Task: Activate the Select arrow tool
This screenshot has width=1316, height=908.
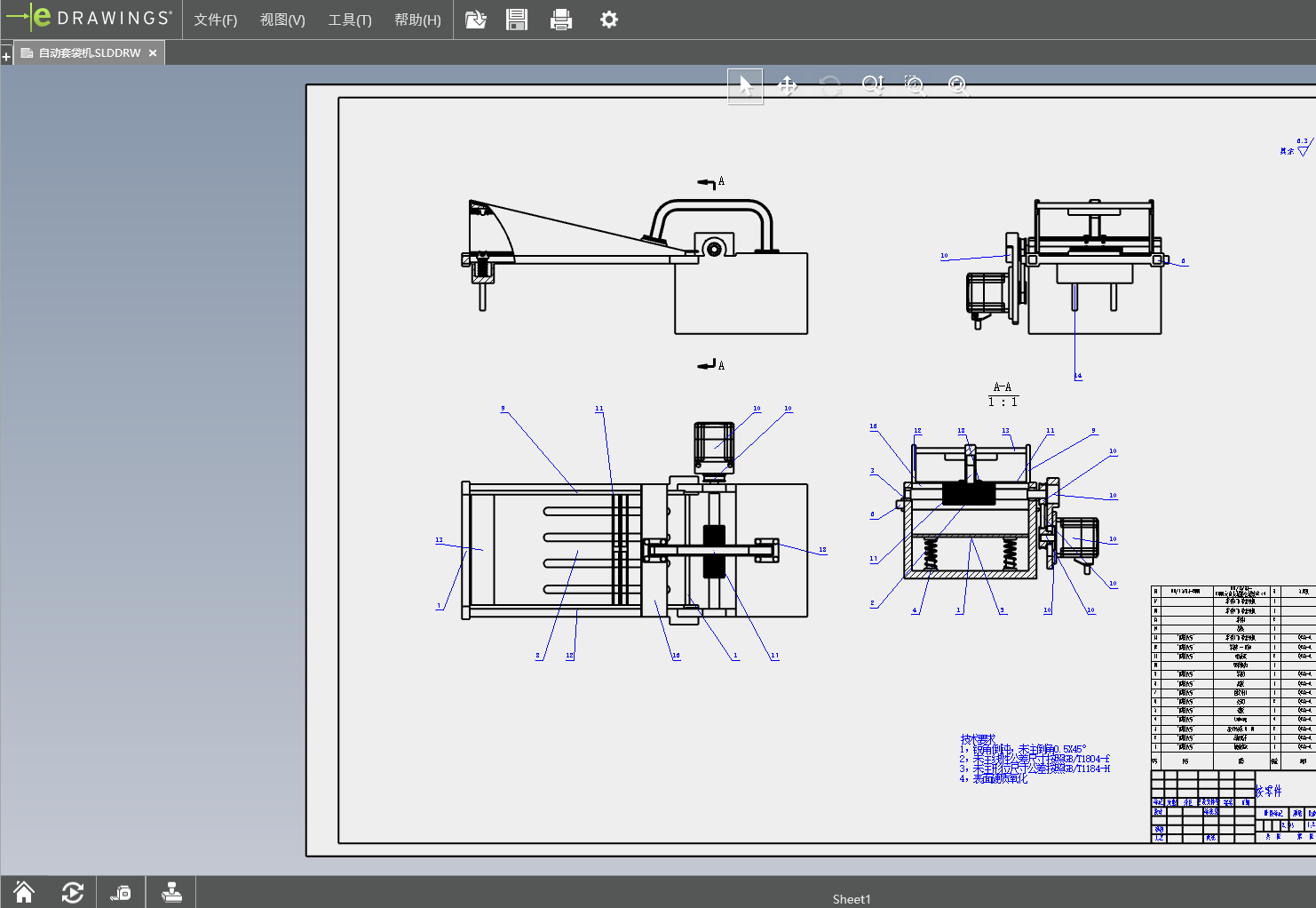Action: [x=745, y=86]
